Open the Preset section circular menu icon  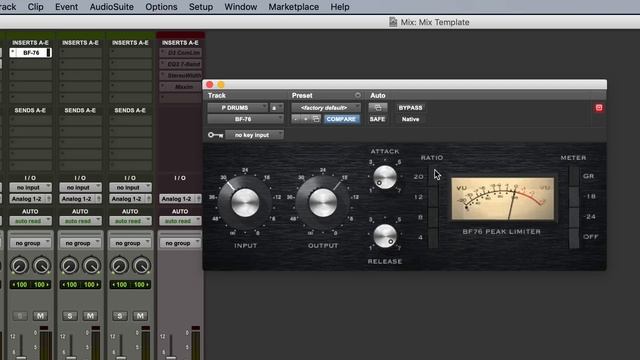pos(358,95)
